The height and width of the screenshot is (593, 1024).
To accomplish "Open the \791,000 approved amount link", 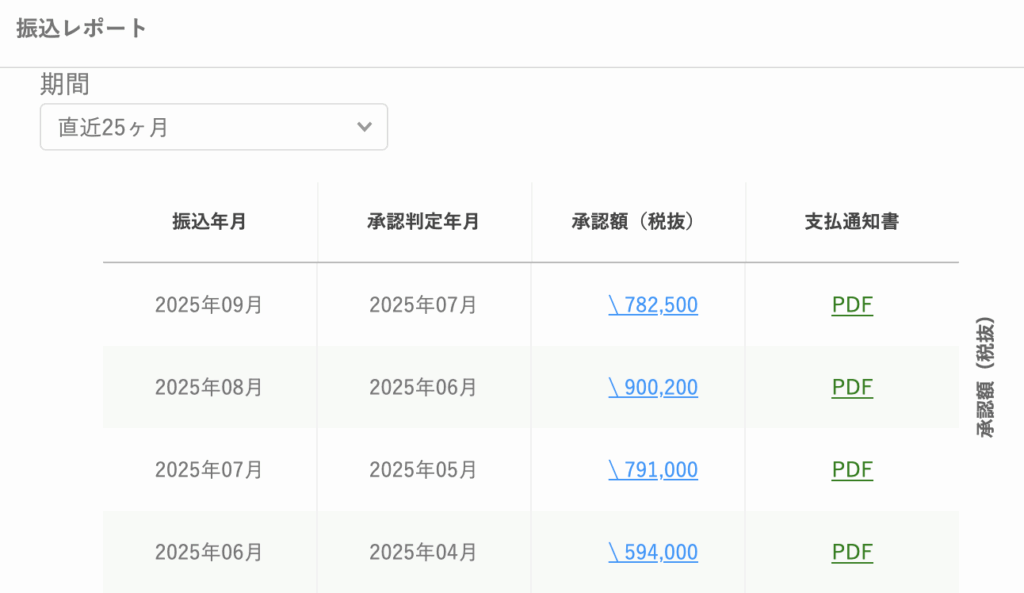I will click(653, 470).
